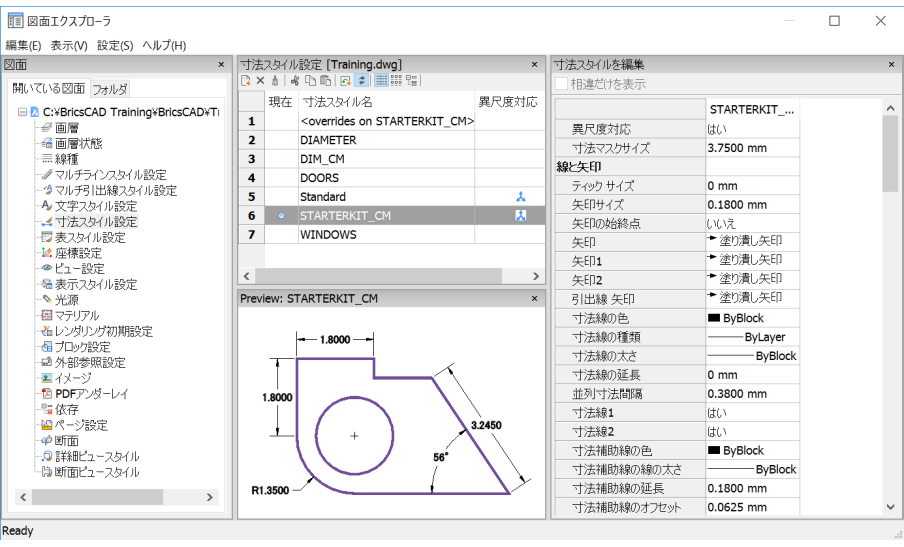The image size is (904, 547).
Task: Open 詳細ビュースタイル node
Action: pyautogui.click(x=97, y=456)
